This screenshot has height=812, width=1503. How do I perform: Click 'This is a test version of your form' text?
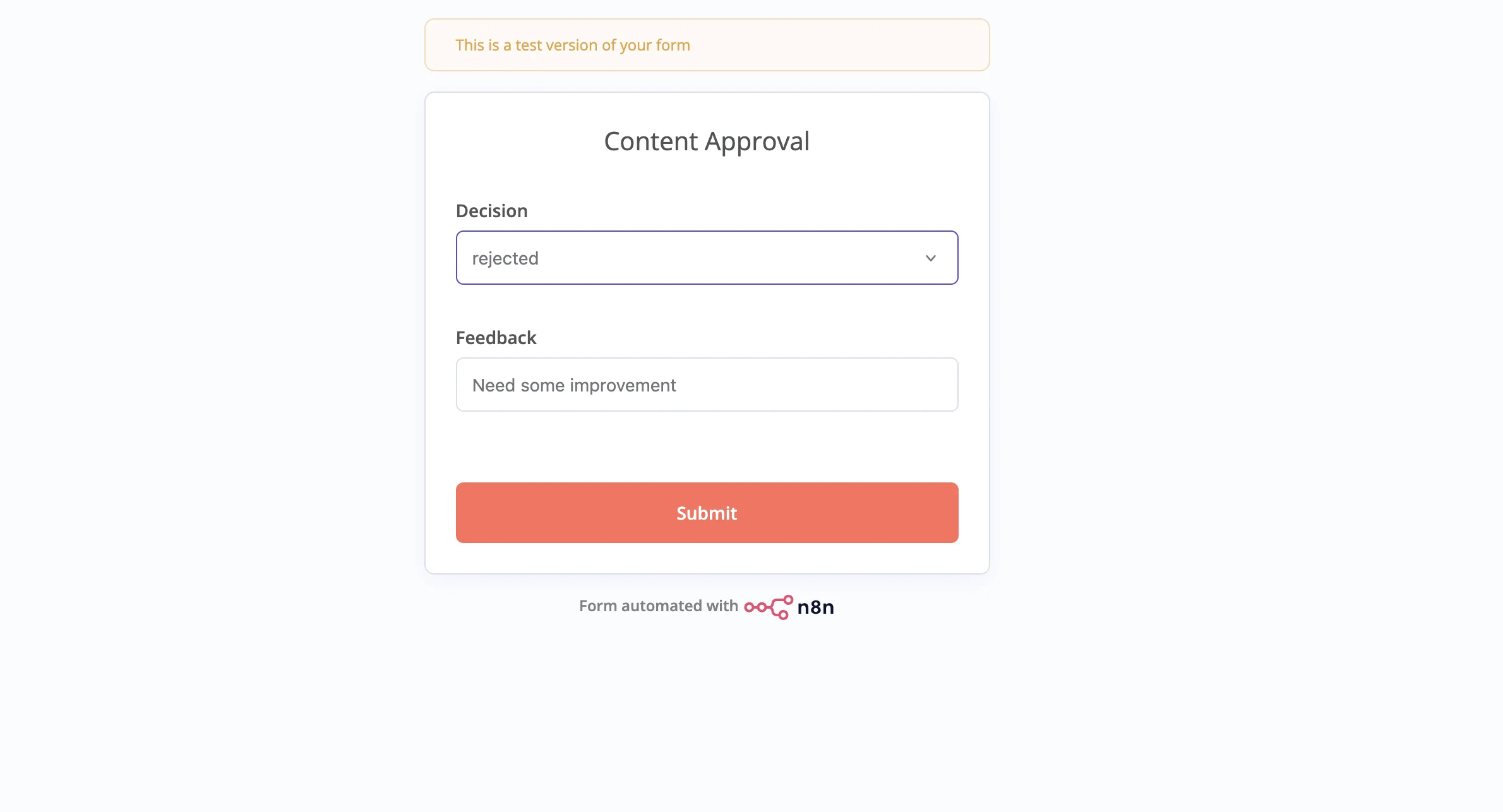tap(572, 45)
